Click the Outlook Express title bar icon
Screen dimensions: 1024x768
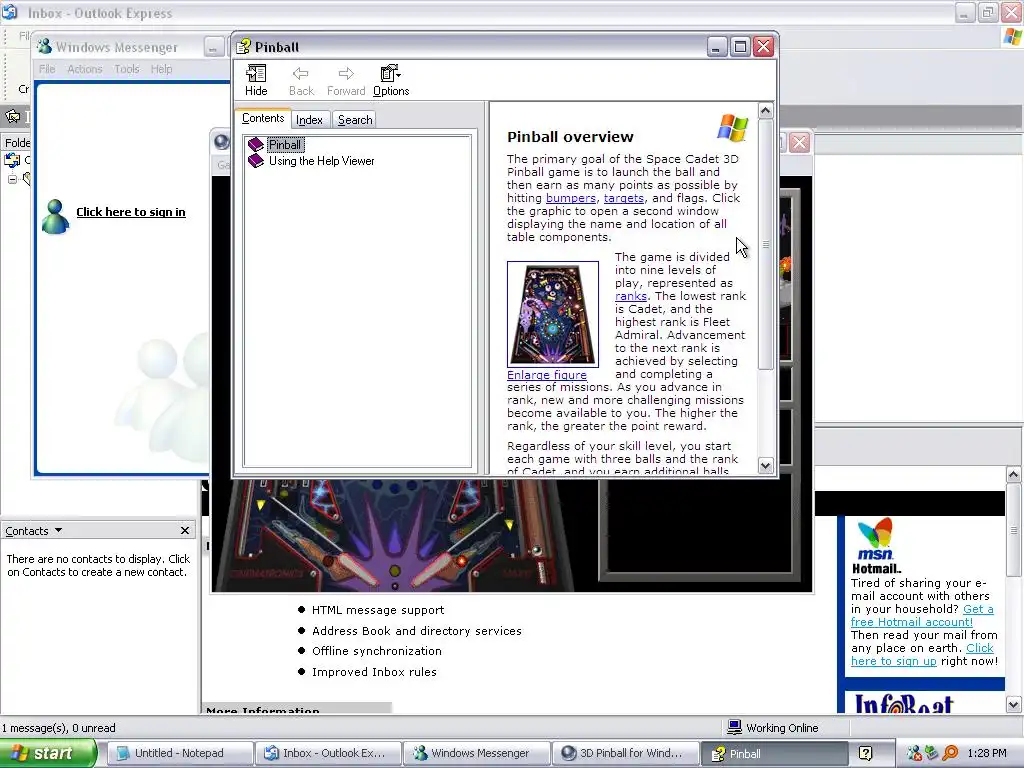pos(10,12)
